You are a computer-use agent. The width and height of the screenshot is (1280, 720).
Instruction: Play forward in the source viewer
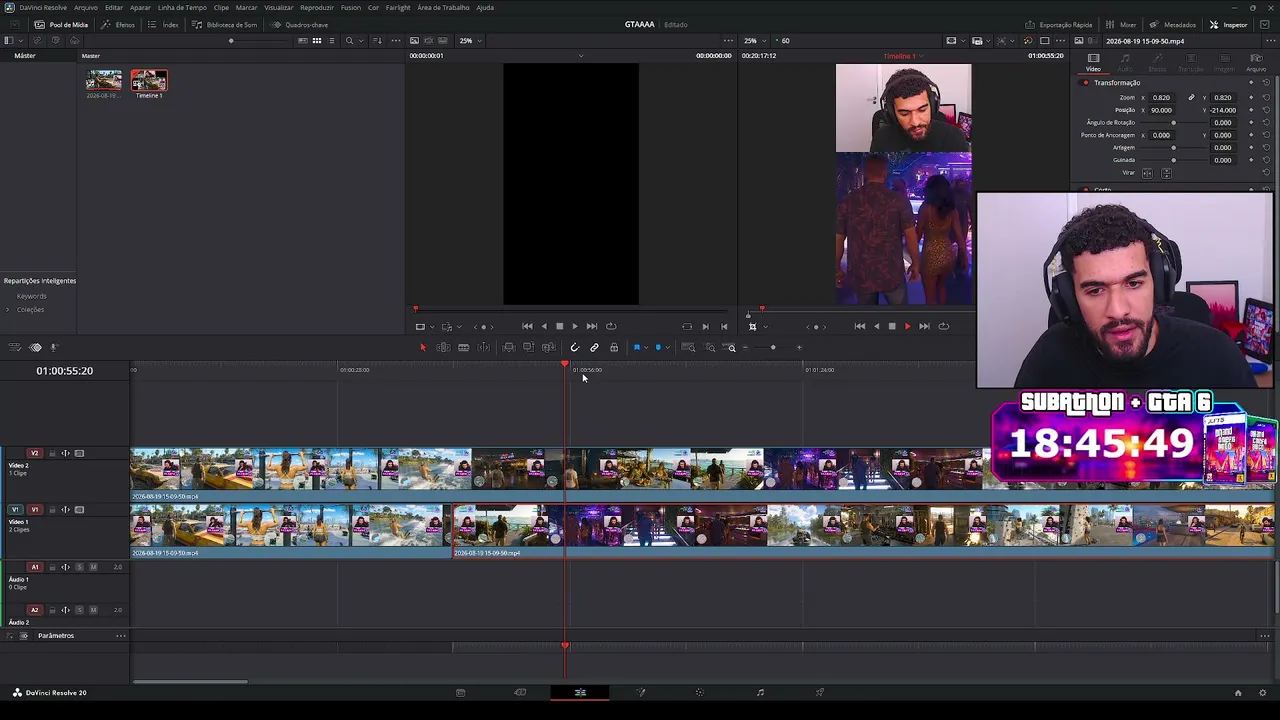tap(574, 326)
